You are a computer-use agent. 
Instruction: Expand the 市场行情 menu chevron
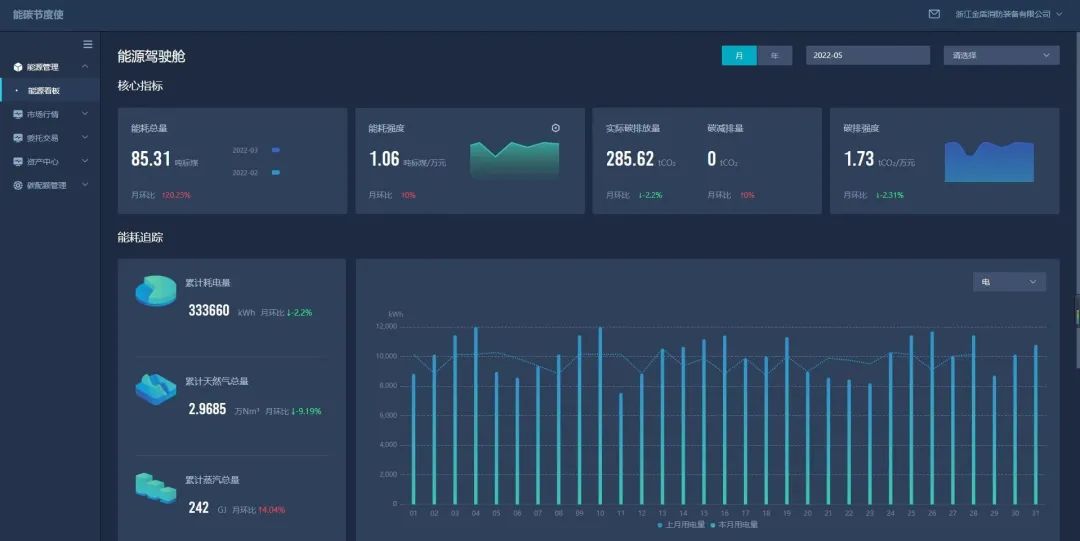pos(85,114)
